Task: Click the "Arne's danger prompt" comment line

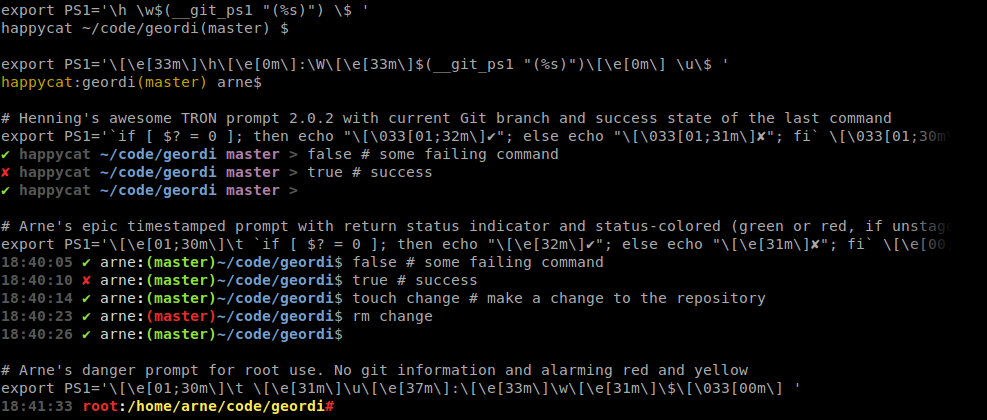Action: coord(375,370)
